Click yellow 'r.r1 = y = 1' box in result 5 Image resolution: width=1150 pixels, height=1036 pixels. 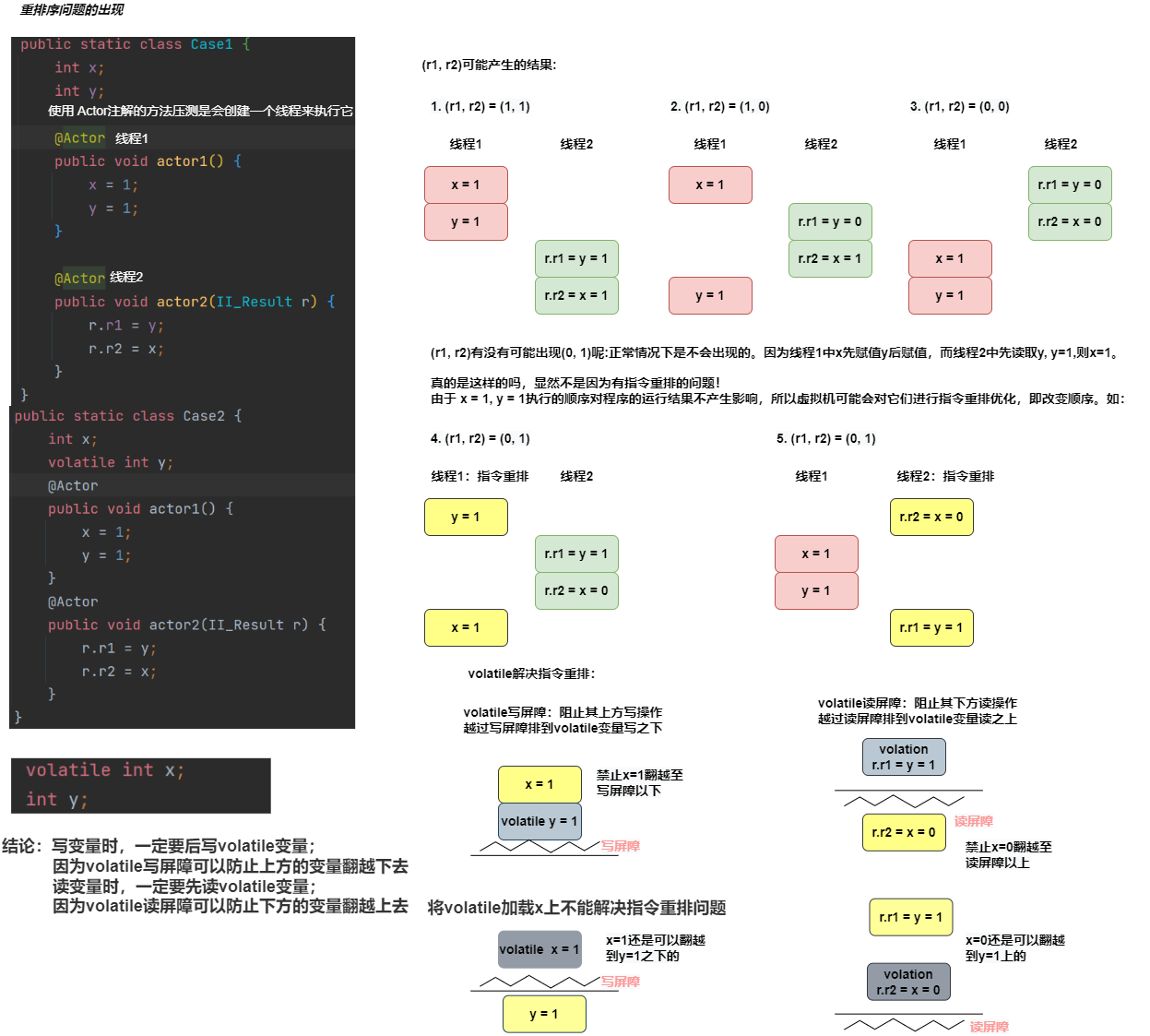931,627
